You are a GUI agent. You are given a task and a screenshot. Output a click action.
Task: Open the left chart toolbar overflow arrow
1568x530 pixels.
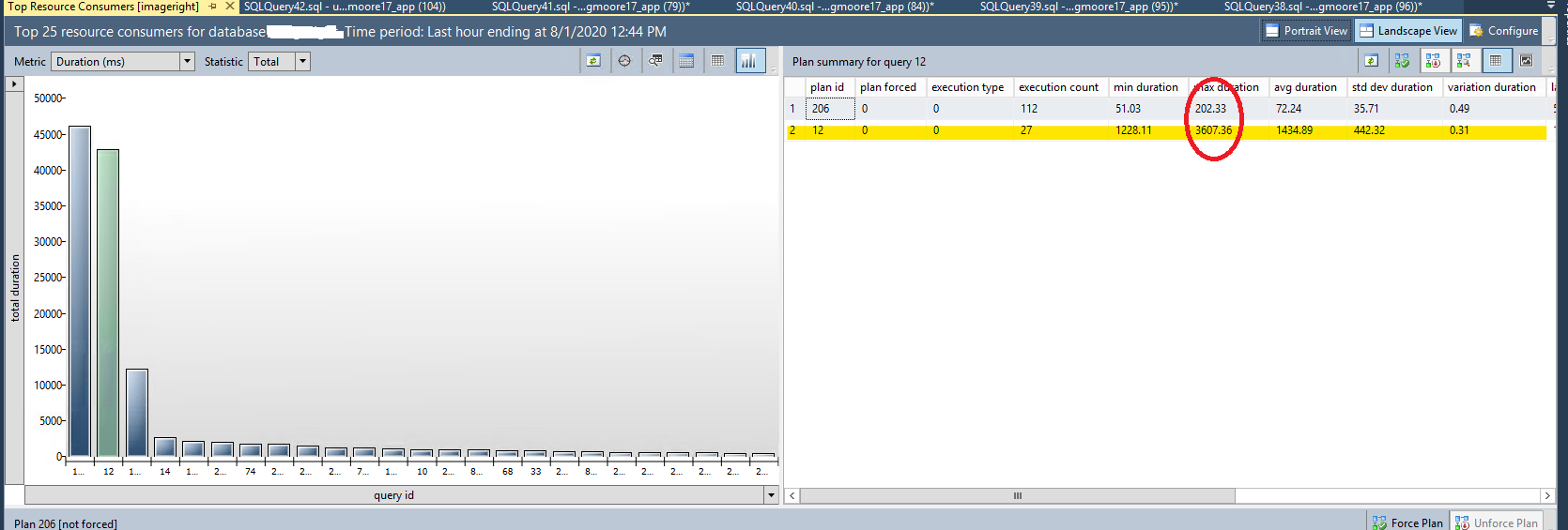(774, 68)
